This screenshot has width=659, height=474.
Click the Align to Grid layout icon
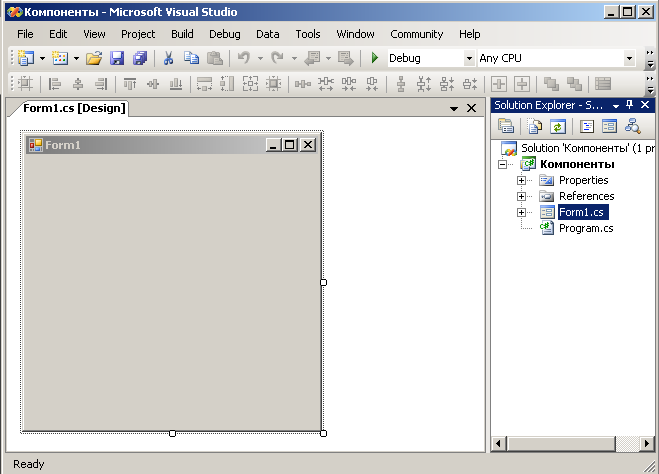(25, 84)
